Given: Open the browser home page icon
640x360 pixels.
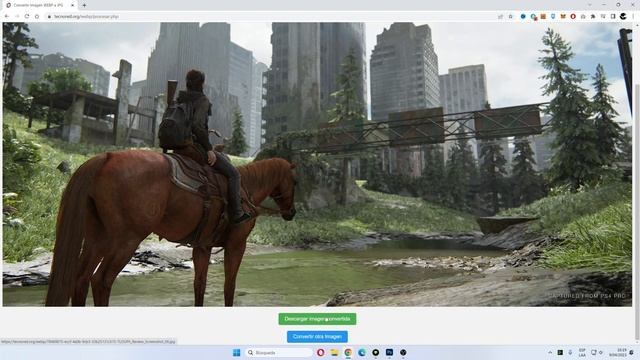Looking at the screenshot, I should (37, 16).
